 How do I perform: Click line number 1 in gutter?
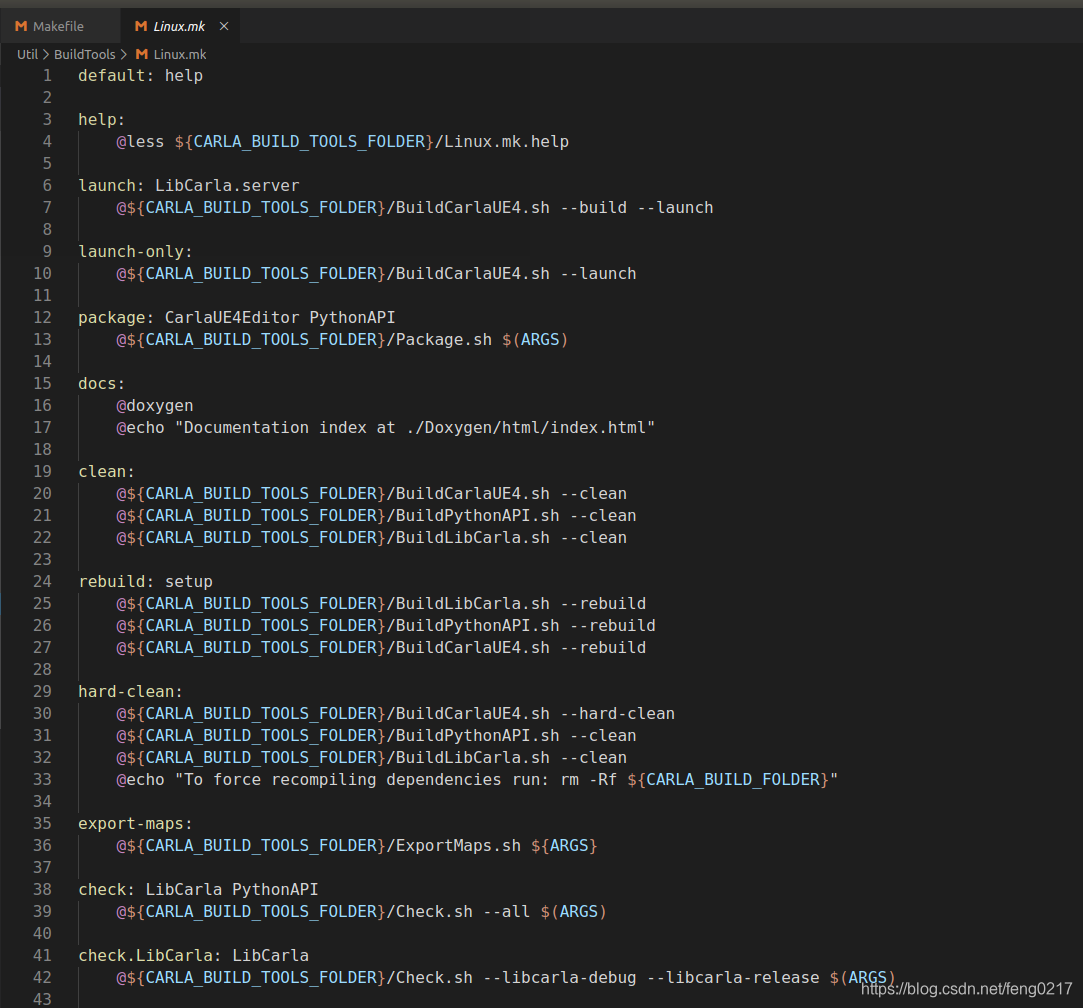[x=47, y=75]
